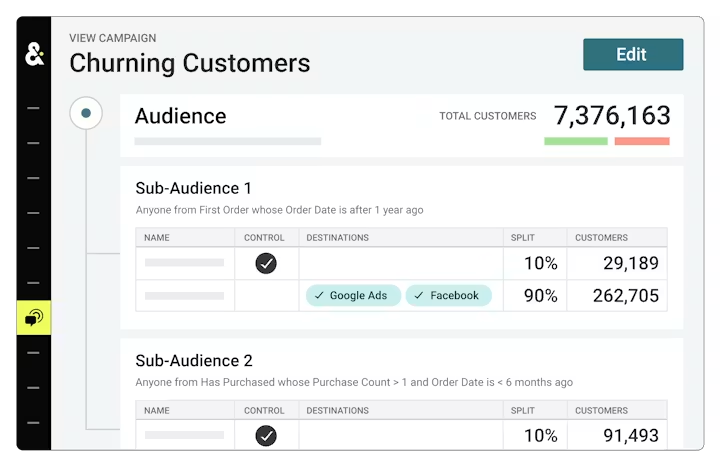This screenshot has height=467, width=720.
Task: Click the Audience section title
Action: pos(180,116)
